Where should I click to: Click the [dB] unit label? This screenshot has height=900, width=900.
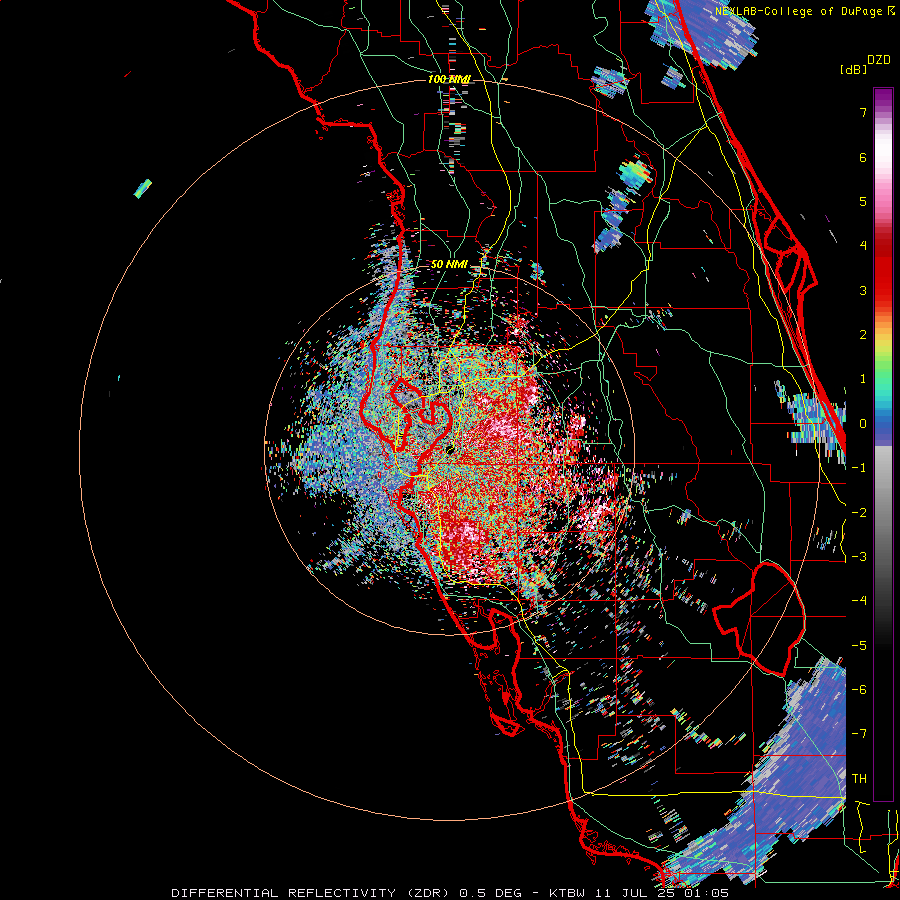(x=853, y=69)
